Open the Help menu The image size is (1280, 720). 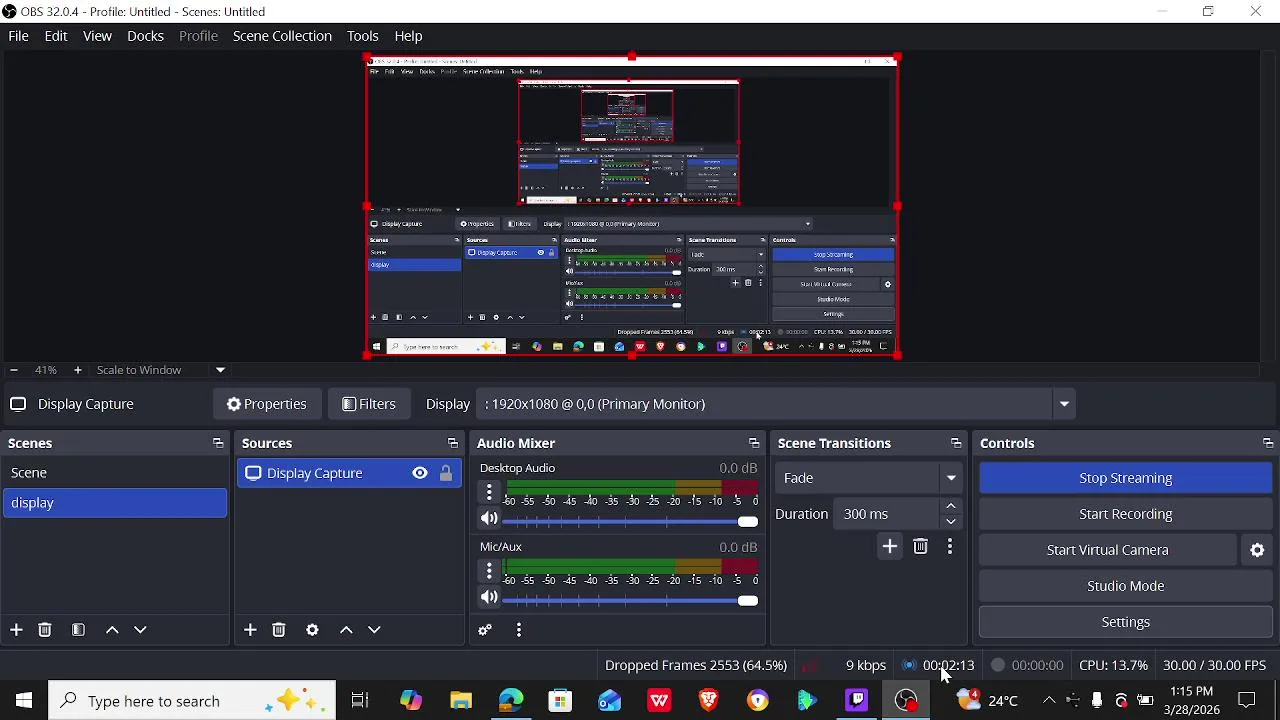[408, 36]
